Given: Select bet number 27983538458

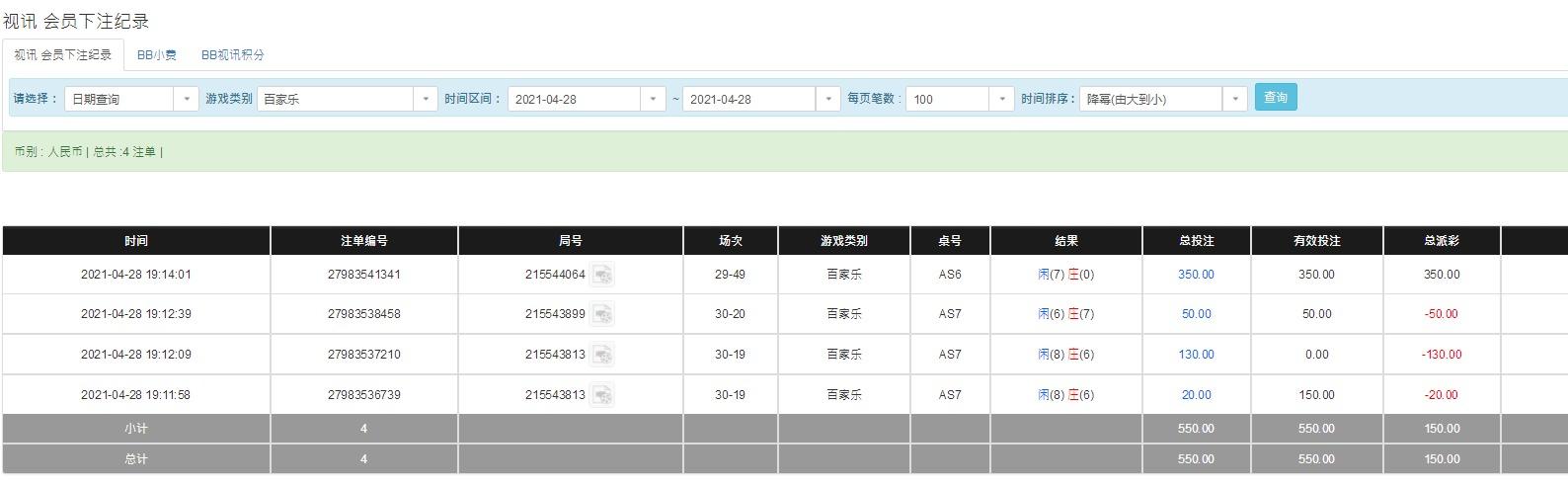Looking at the screenshot, I should 364,314.
